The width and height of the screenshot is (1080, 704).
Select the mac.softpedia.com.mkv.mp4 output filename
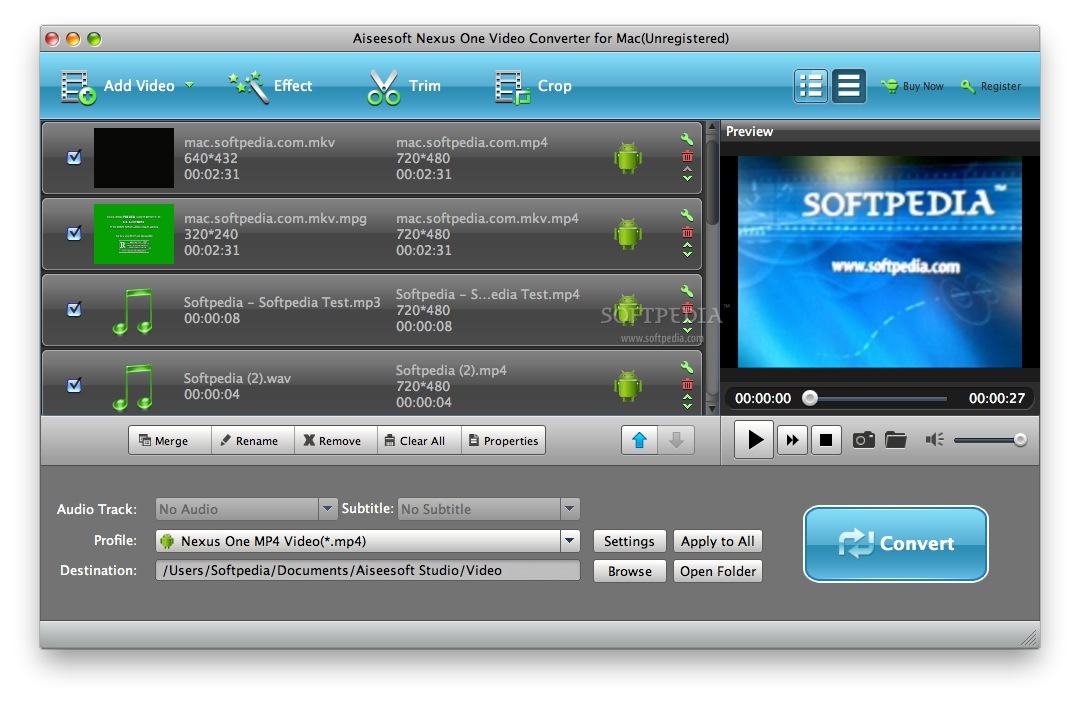(x=487, y=218)
